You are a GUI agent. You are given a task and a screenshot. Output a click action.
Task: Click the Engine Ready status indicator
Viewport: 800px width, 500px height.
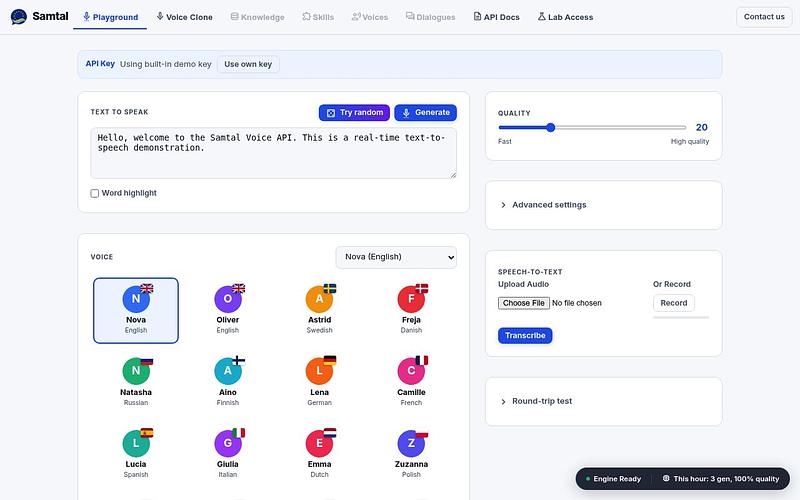(x=613, y=479)
